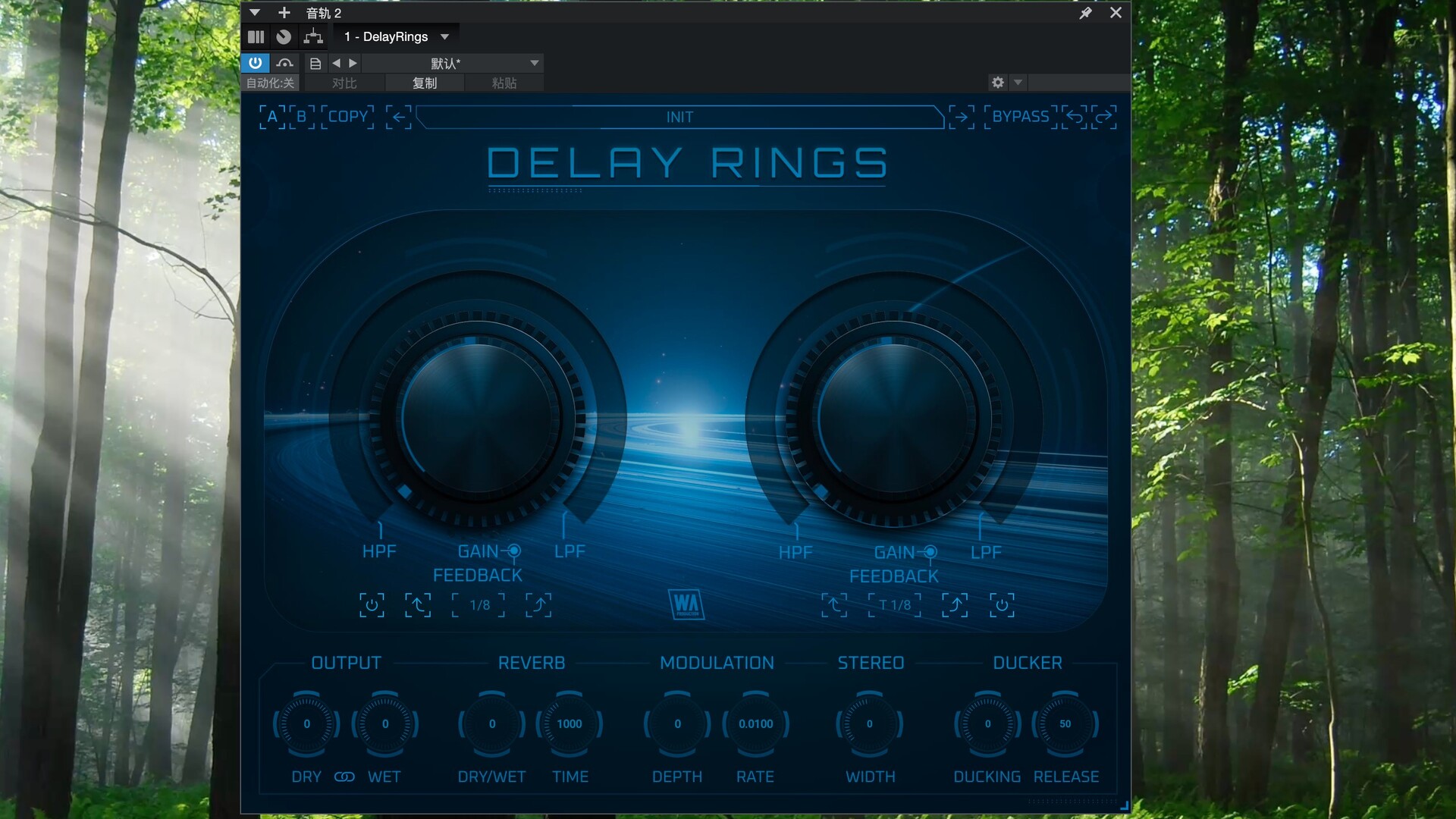Toggle power of the right delay ring

(1002, 605)
